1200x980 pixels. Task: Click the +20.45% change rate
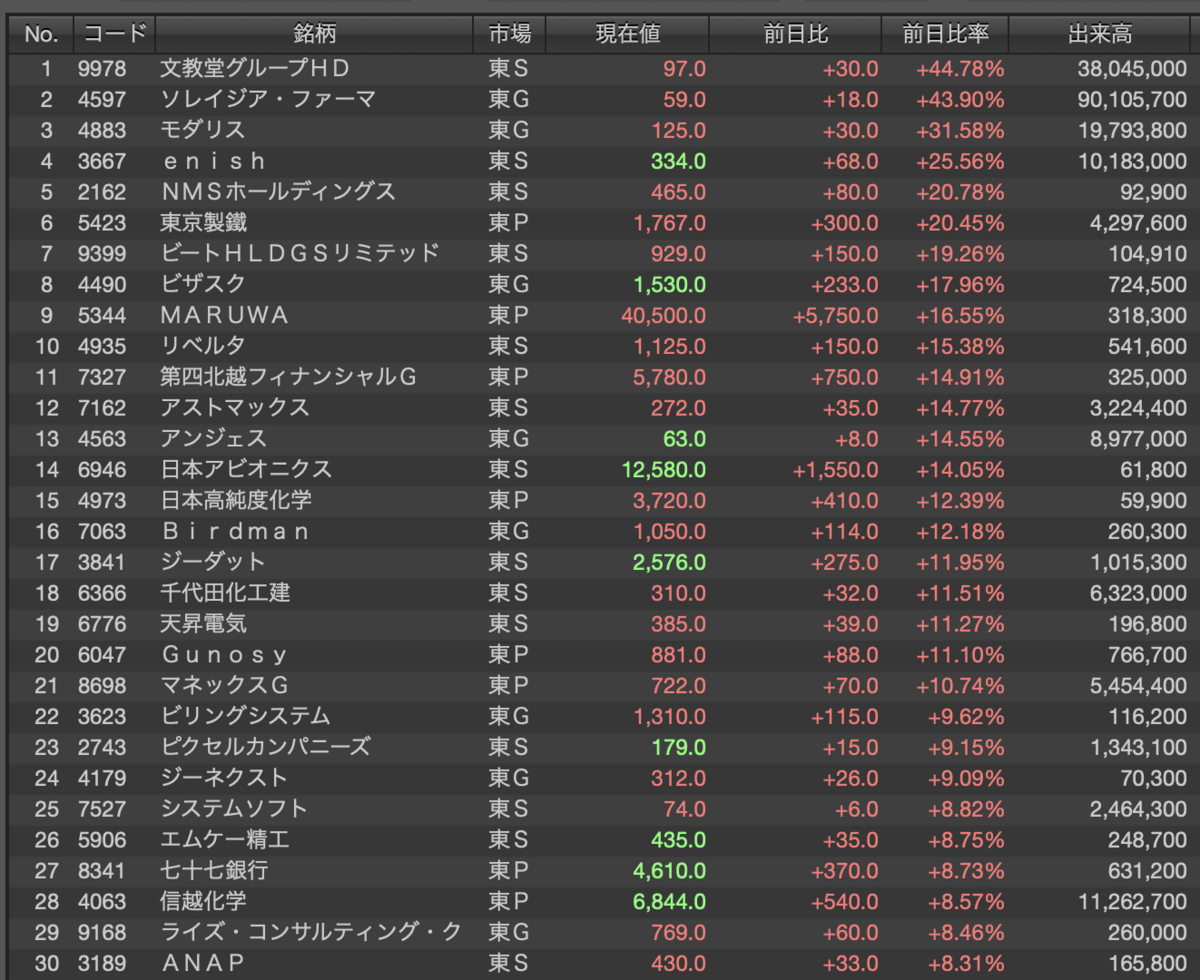(x=960, y=223)
